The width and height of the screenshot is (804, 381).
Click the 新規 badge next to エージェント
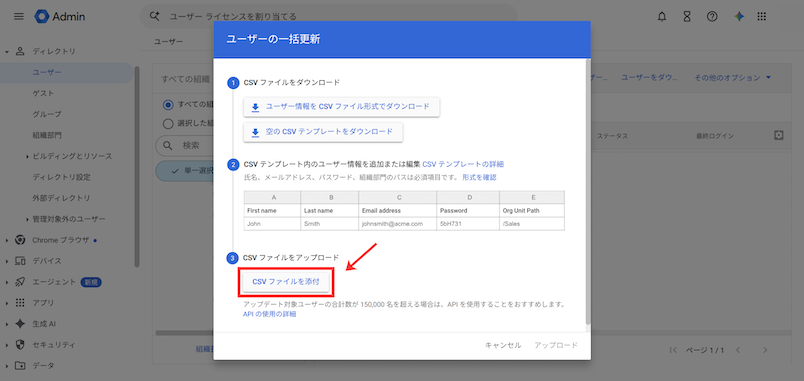90,282
